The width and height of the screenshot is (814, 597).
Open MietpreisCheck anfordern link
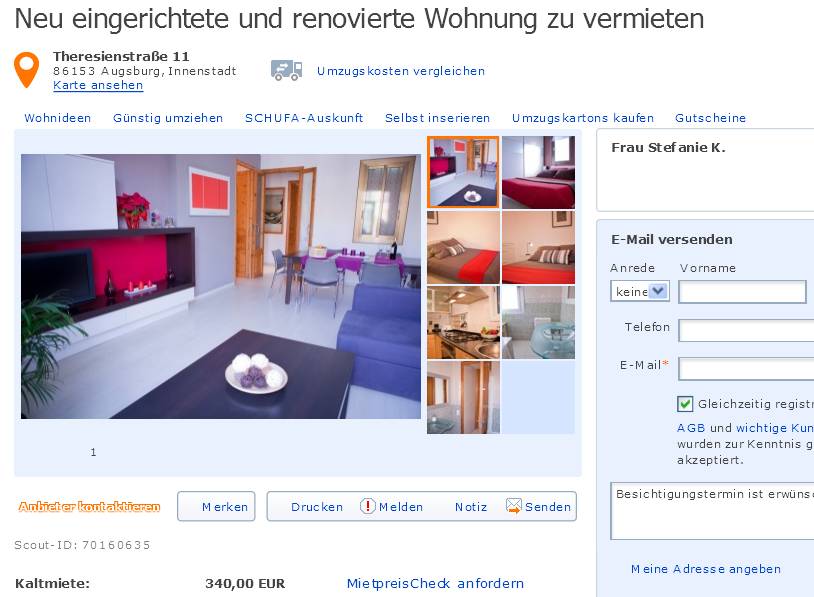point(435,584)
